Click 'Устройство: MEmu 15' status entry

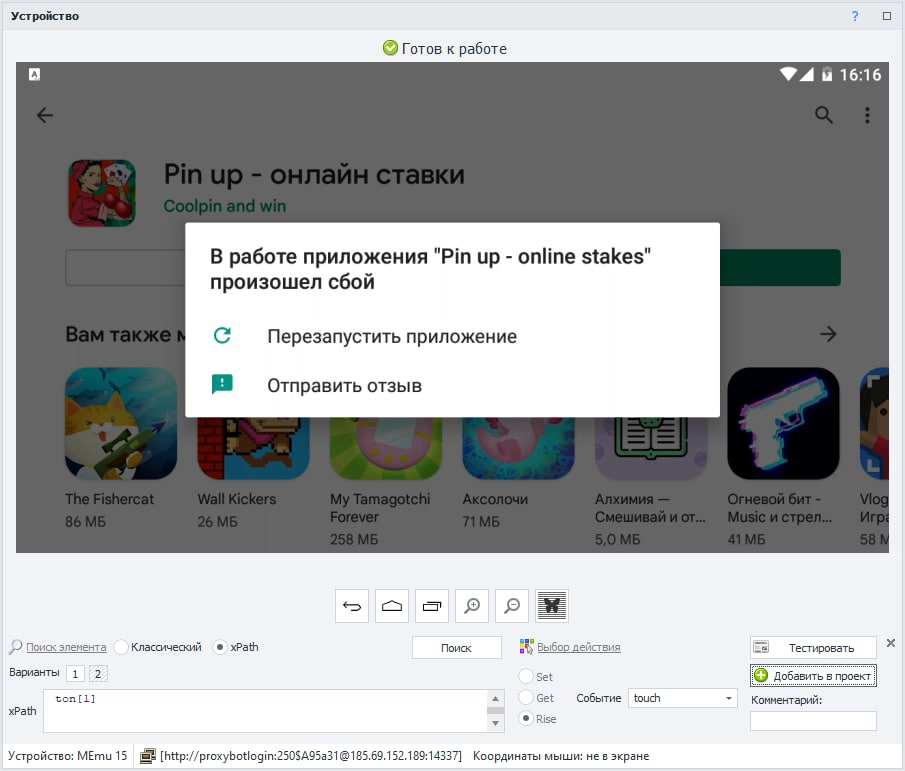coord(68,756)
